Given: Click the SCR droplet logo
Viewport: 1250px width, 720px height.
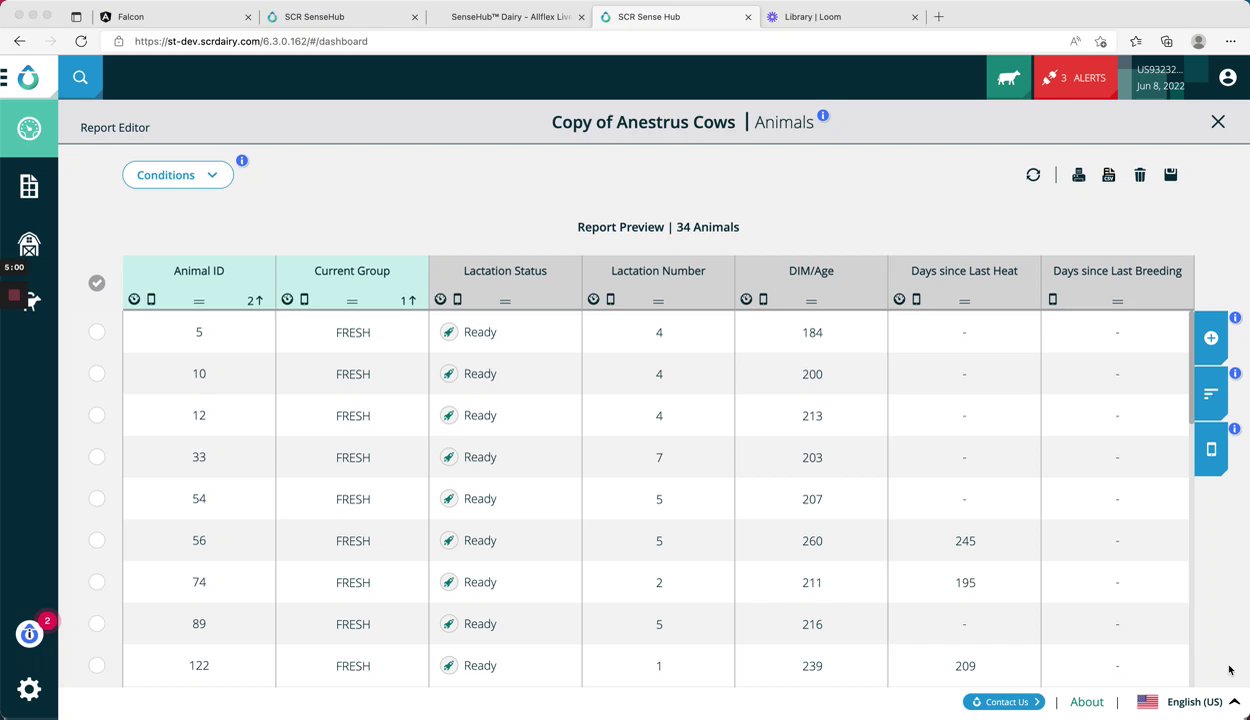Looking at the screenshot, I should coord(29,78).
